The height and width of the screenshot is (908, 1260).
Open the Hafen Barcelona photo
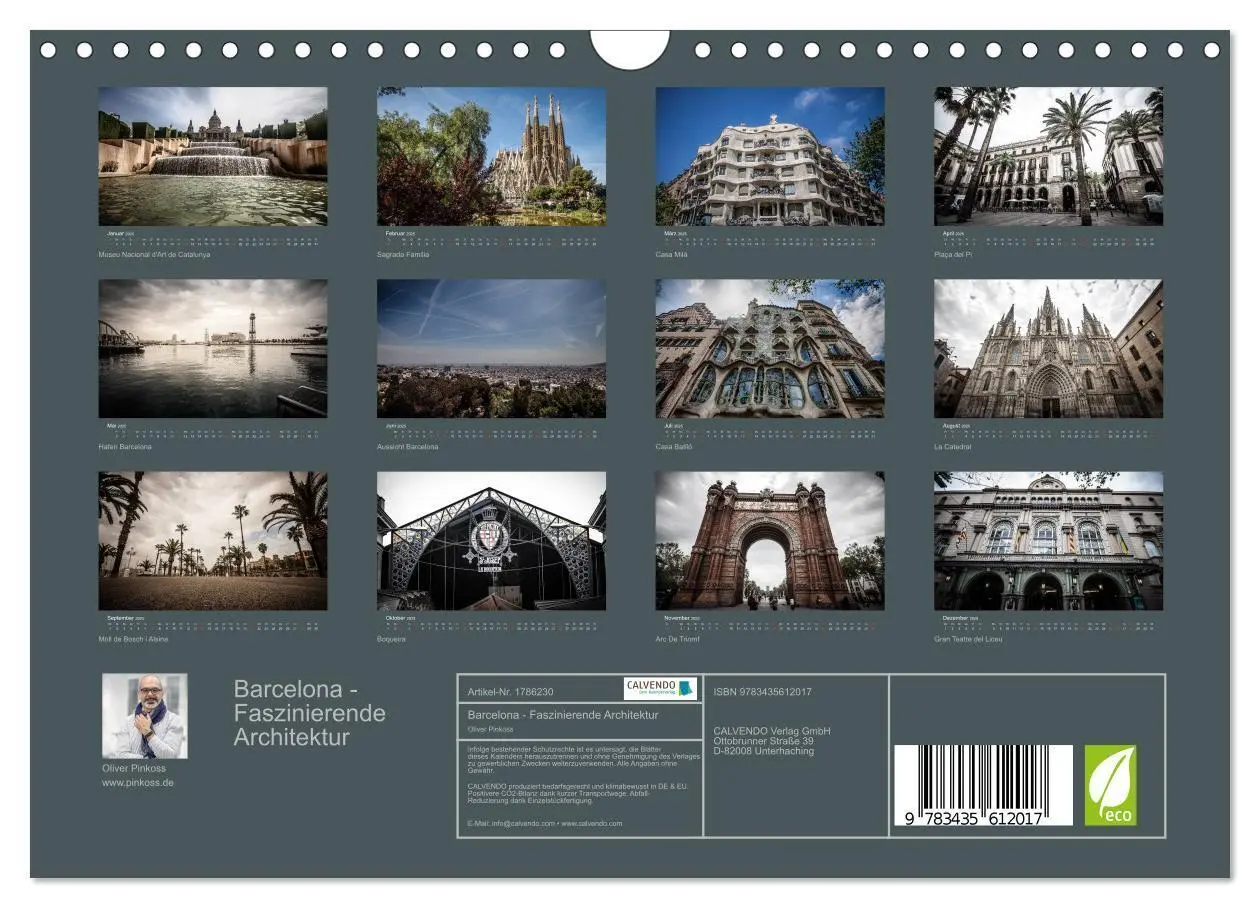click(x=213, y=348)
